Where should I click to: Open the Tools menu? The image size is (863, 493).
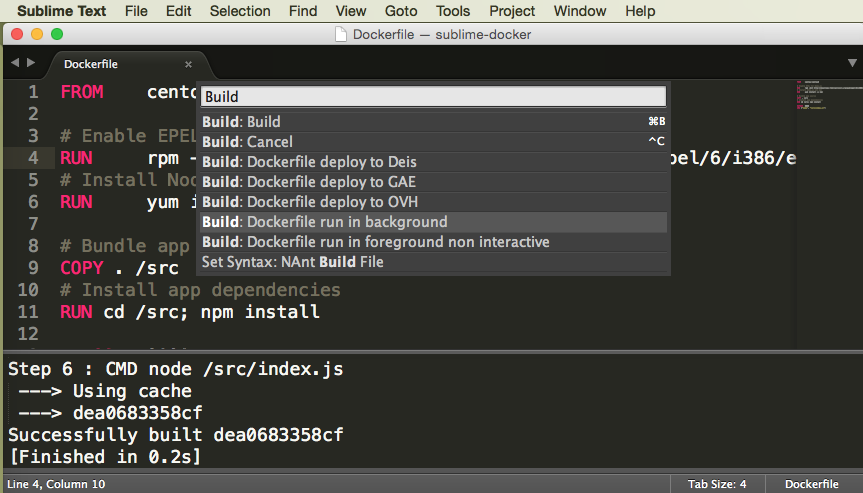[x=453, y=11]
